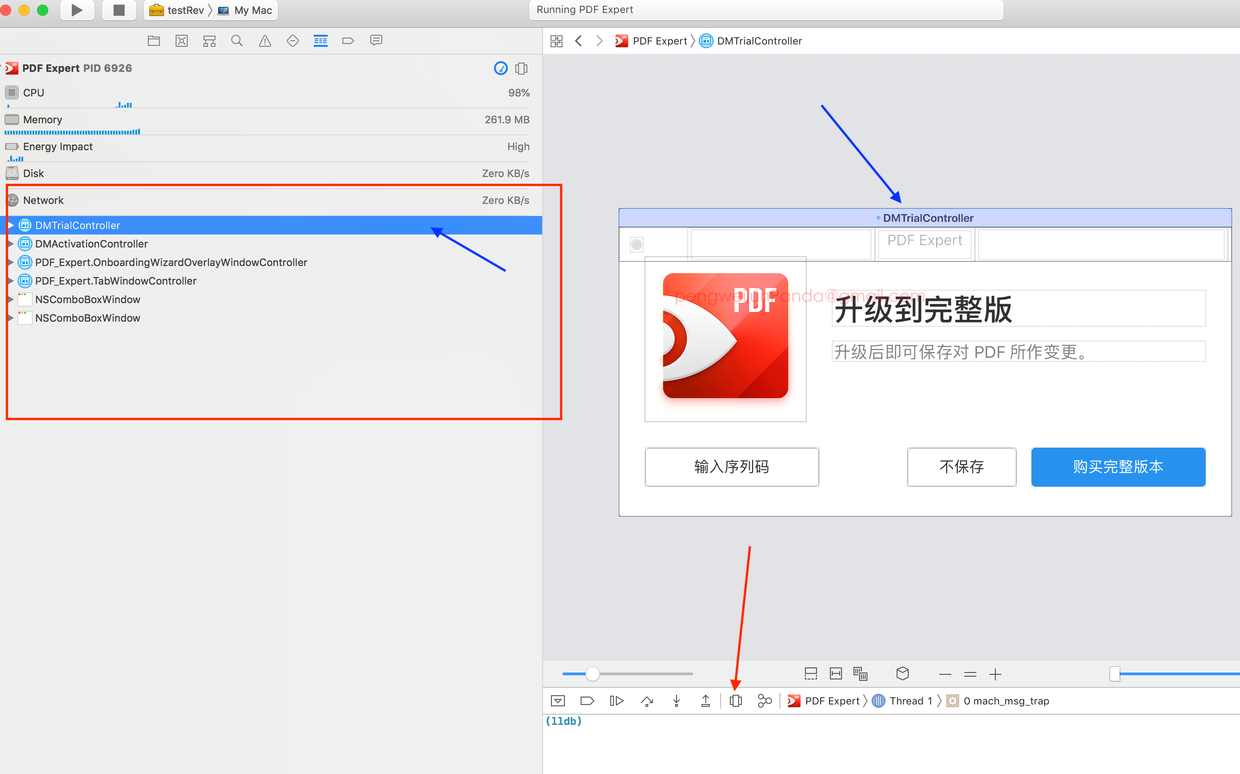
Task: Zoom in the view hierarchy canvas
Action: tap(995, 674)
